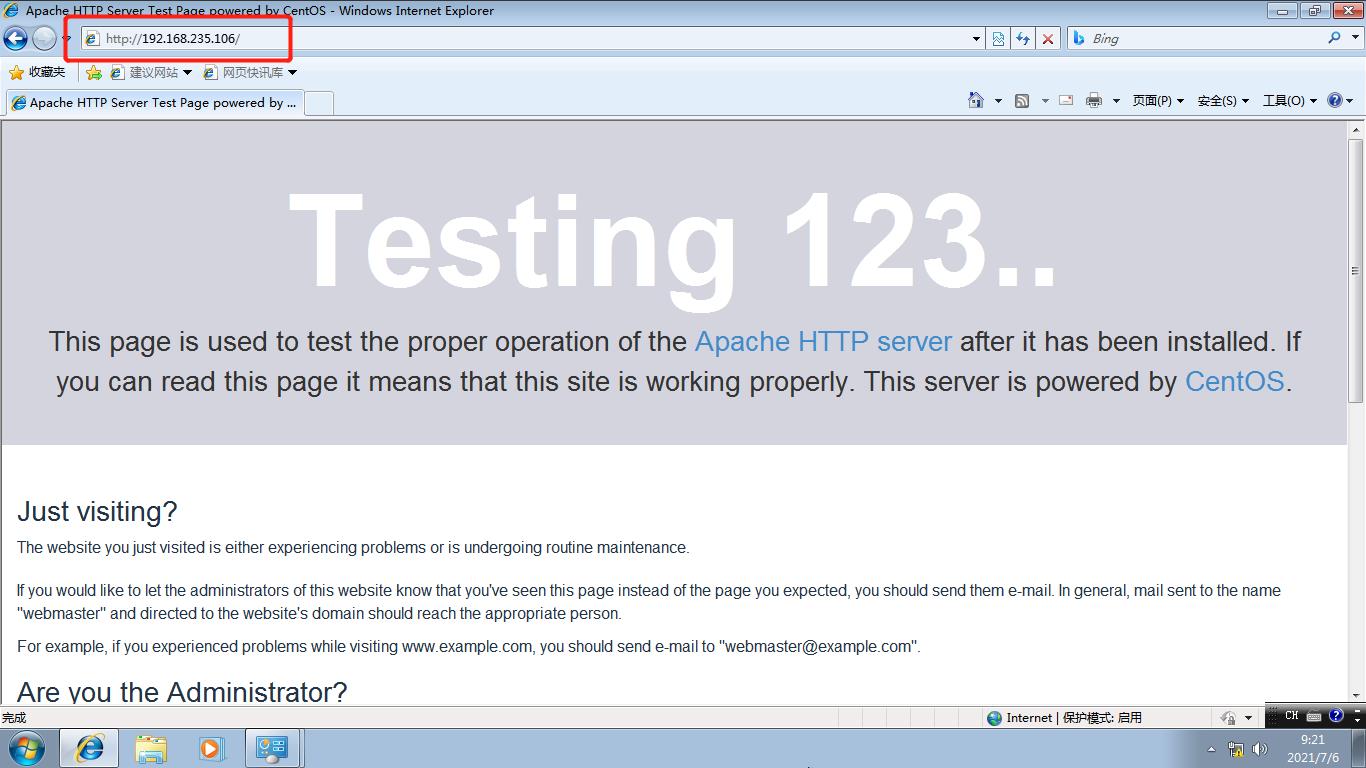Expand the 建议网站 dropdown arrow
Viewport: 1366px width, 768px height.
click(187, 72)
